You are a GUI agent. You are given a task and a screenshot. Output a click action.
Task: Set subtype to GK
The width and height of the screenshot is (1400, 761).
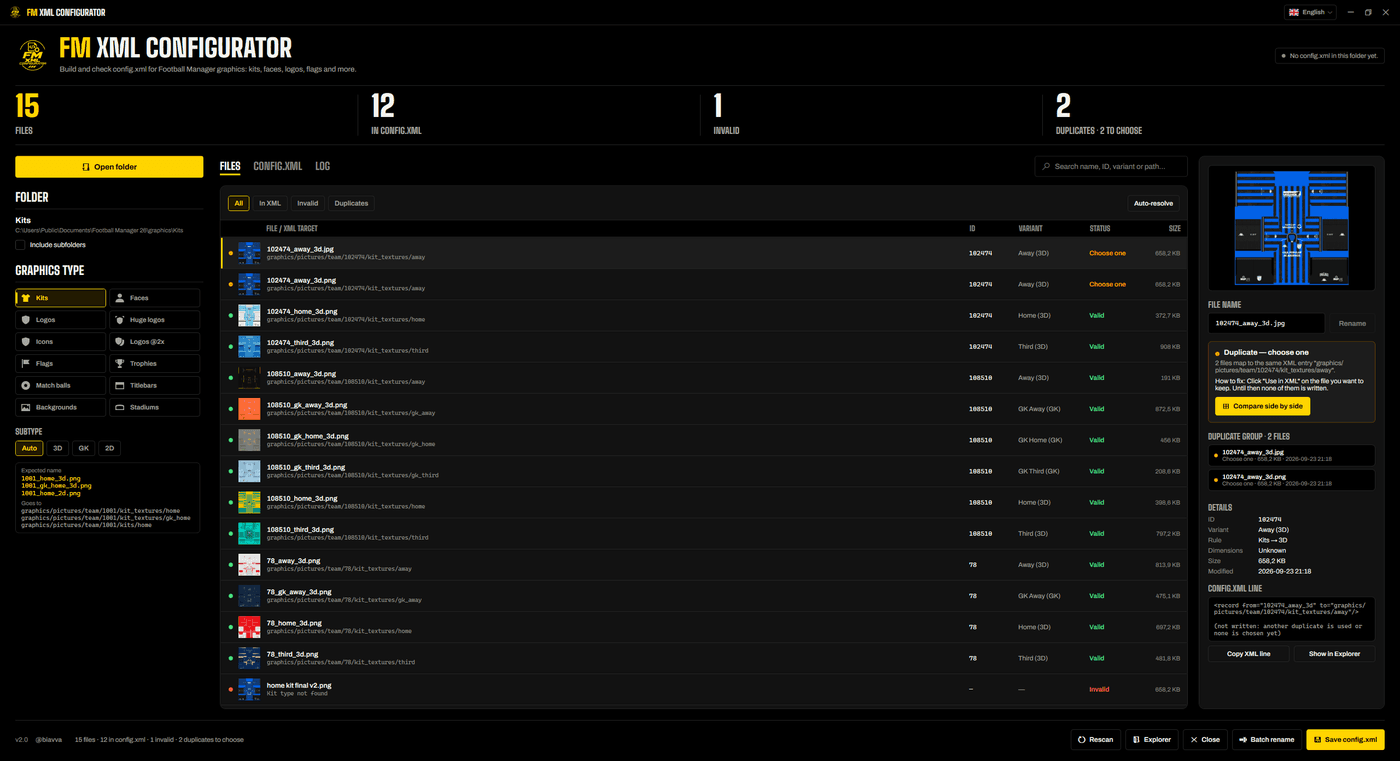click(84, 448)
